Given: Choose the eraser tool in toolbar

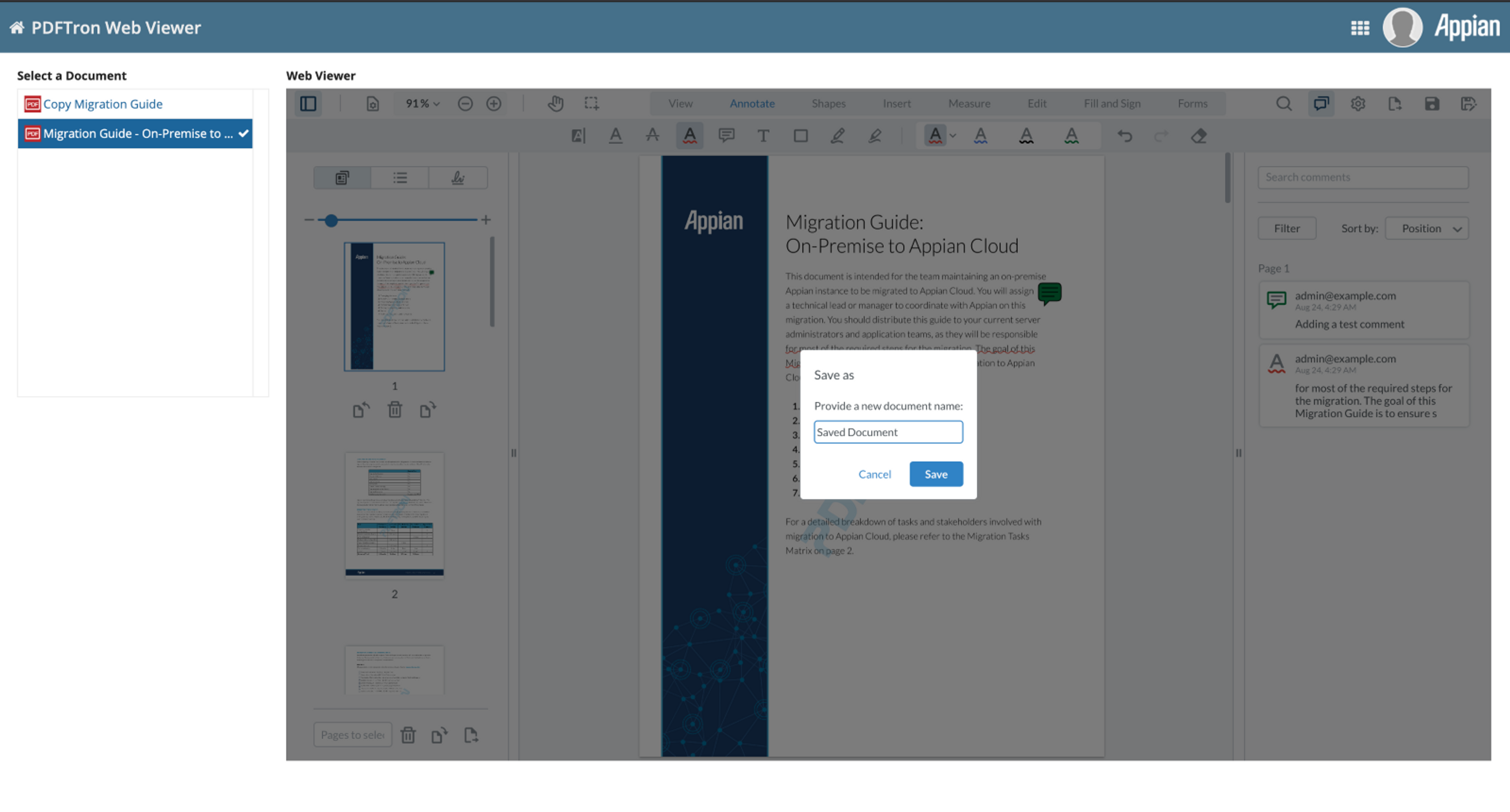Looking at the screenshot, I should coord(1199,136).
